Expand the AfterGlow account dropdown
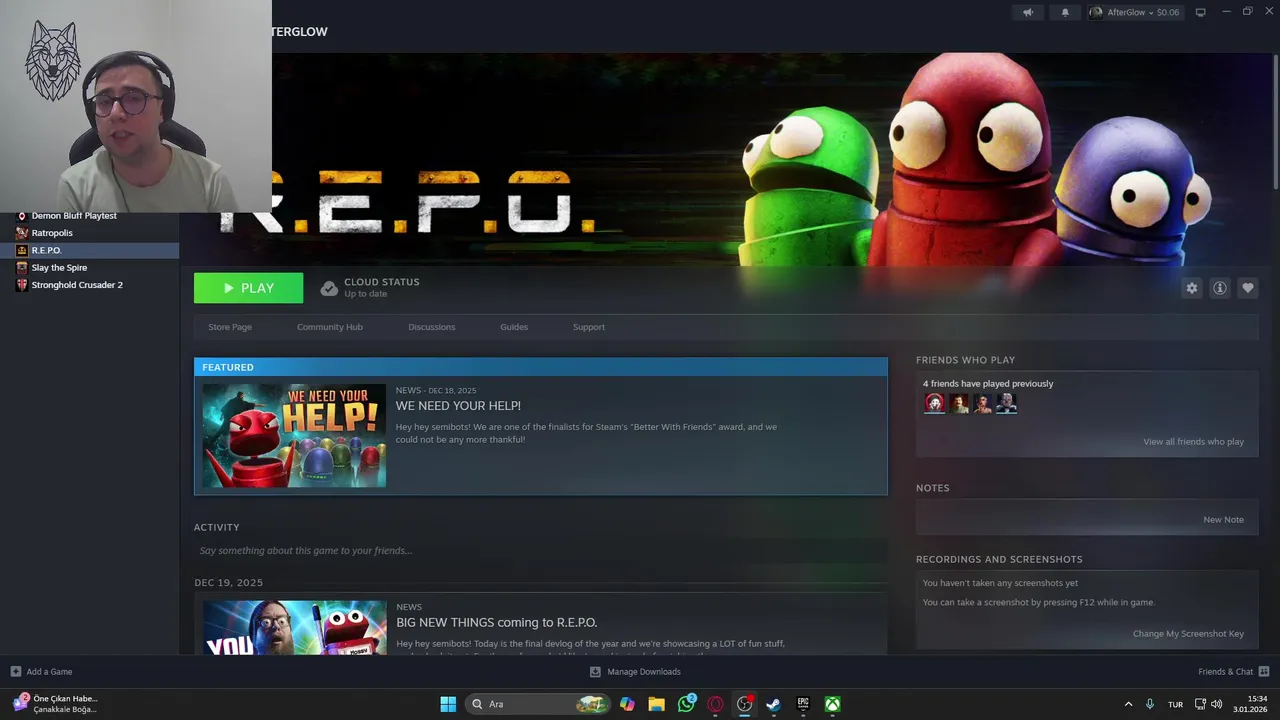1280x720 pixels. tap(1134, 12)
